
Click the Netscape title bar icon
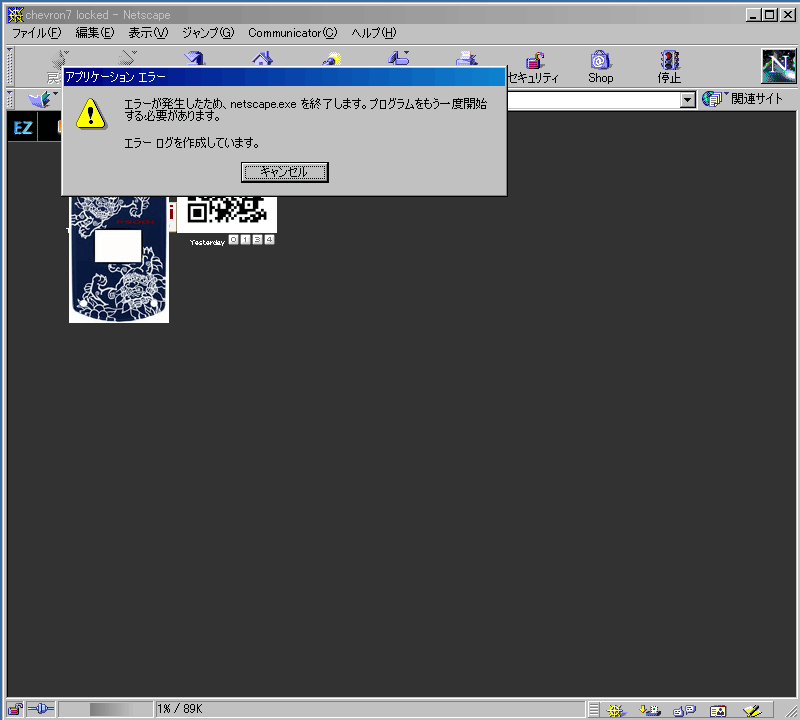[x=15, y=15]
